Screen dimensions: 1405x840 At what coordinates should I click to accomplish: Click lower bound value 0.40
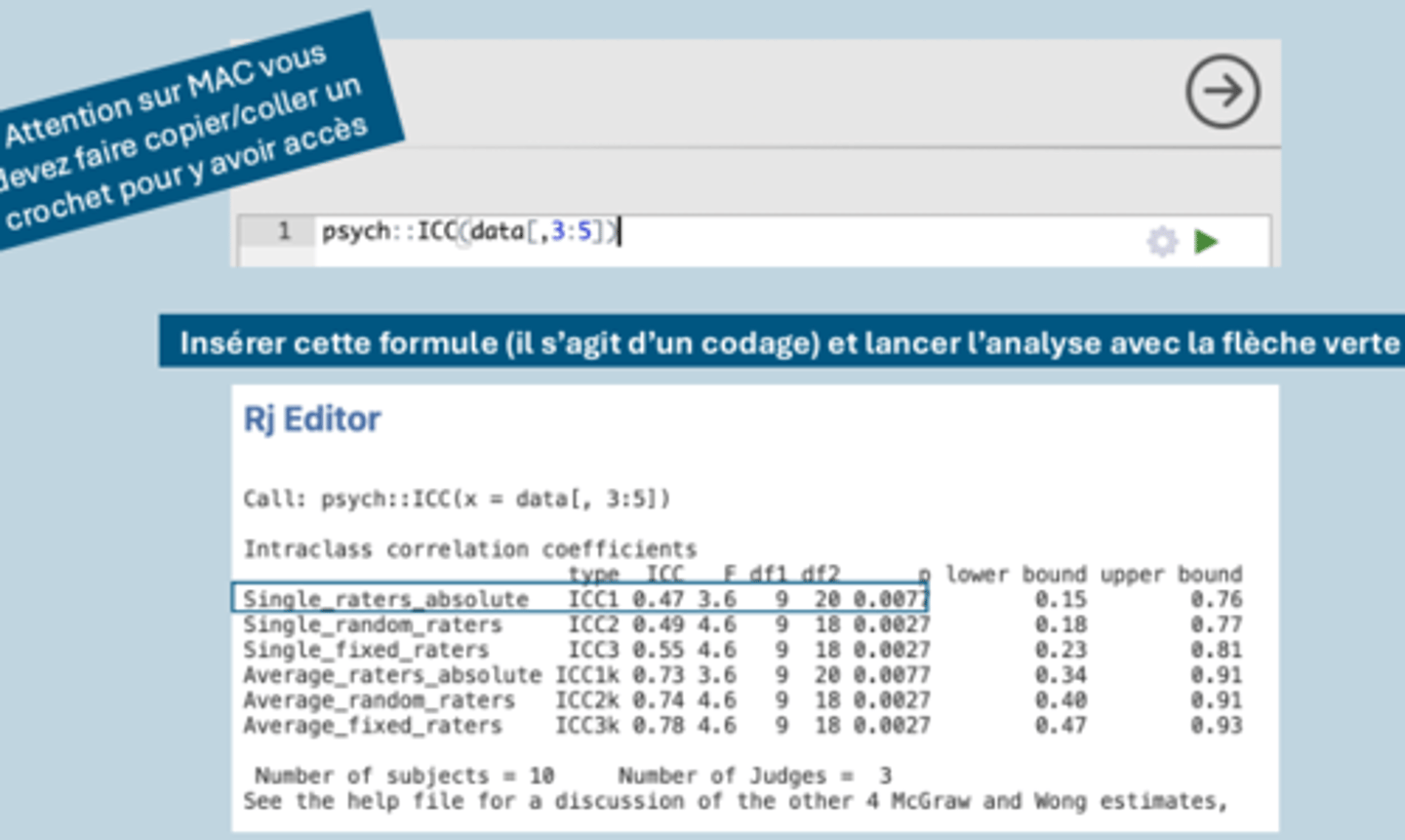pyautogui.click(x=1061, y=700)
